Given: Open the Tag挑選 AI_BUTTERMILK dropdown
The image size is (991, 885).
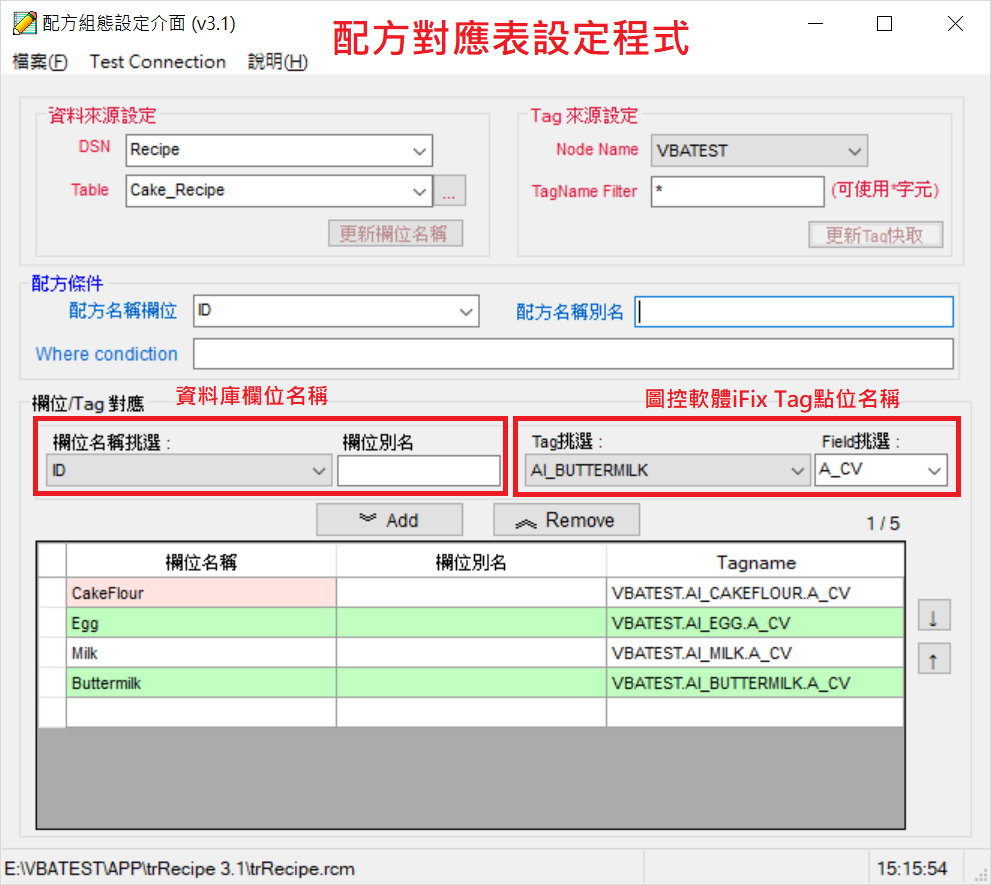Looking at the screenshot, I should 797,470.
